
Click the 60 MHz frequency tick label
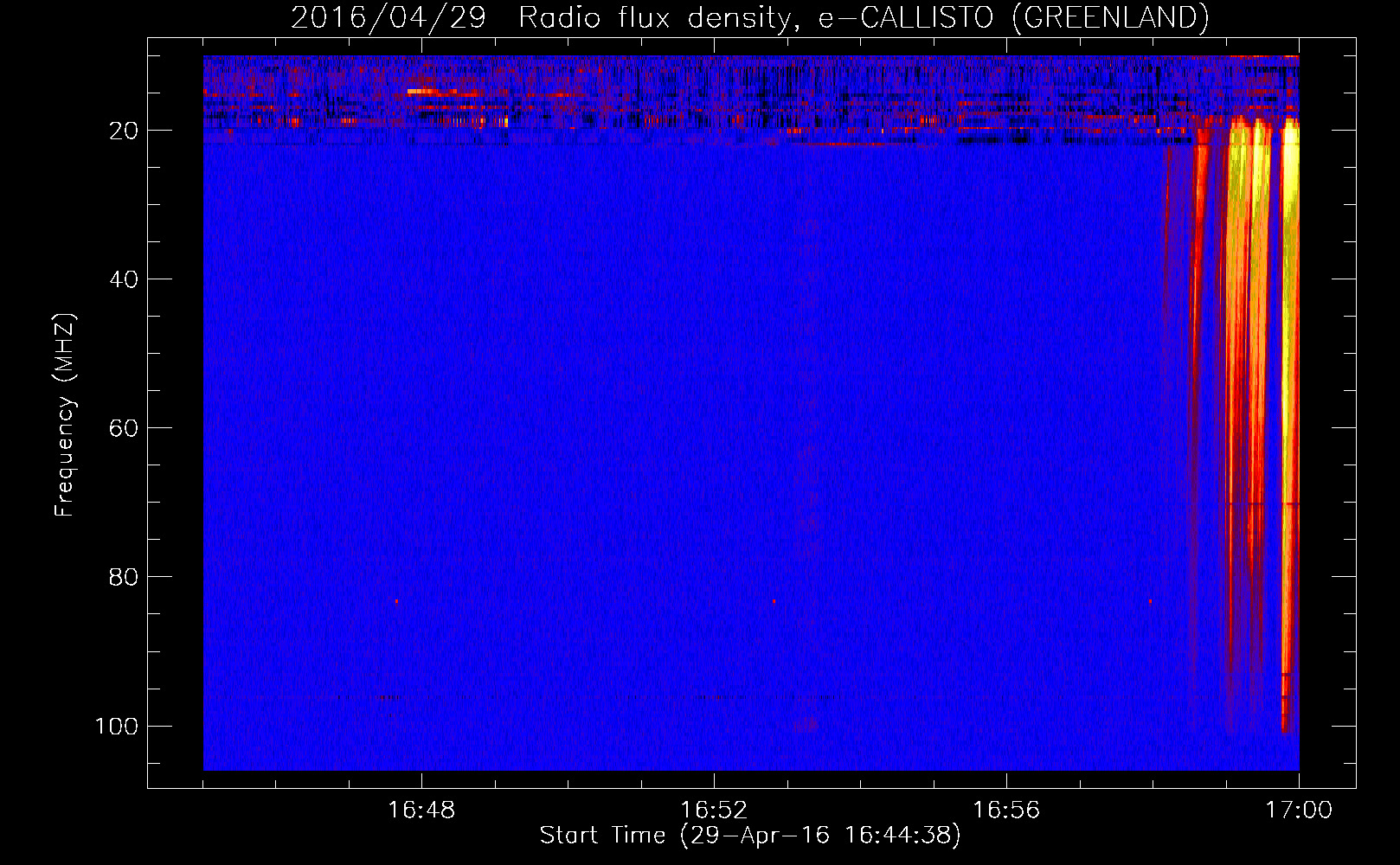124,428
